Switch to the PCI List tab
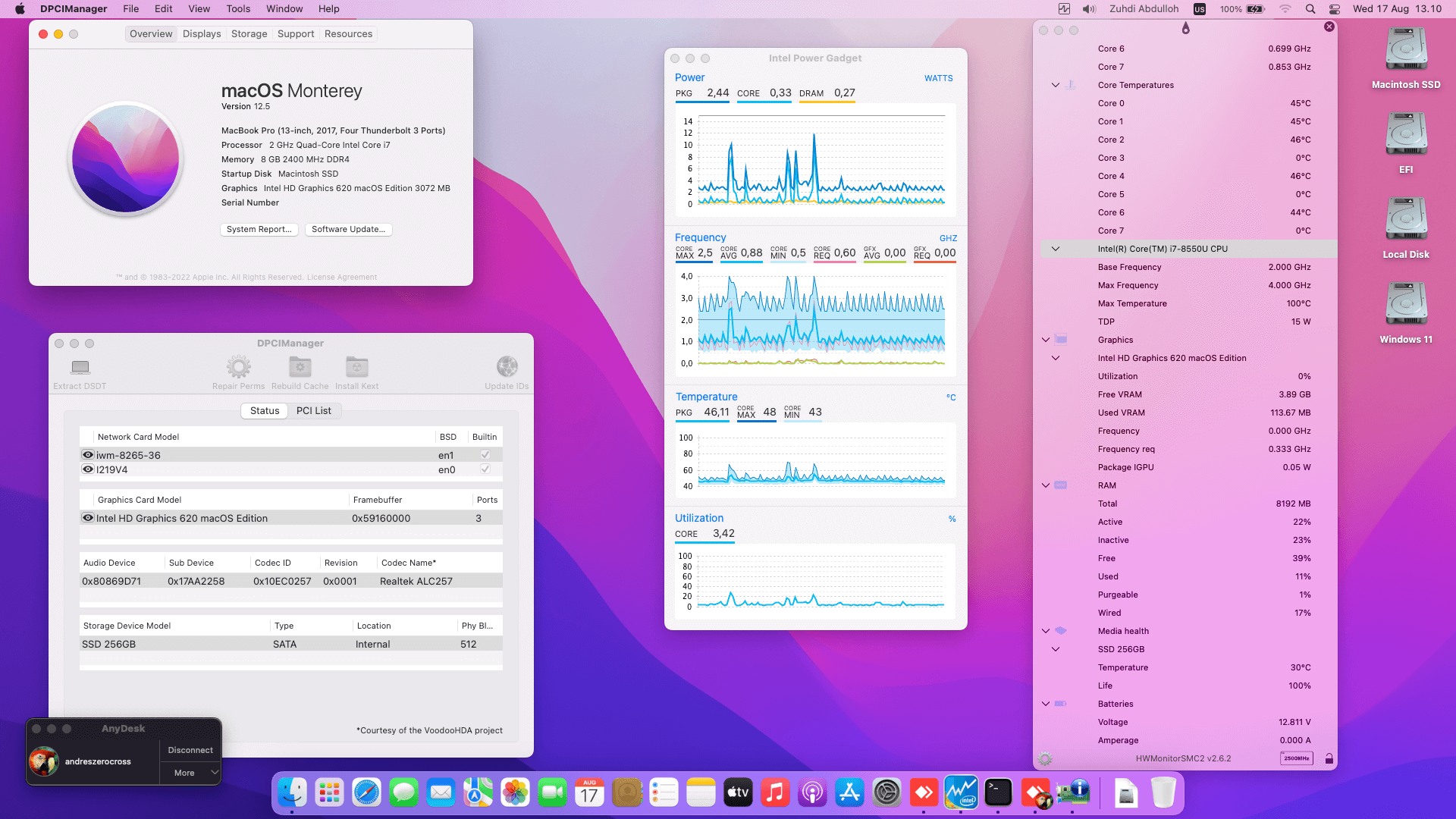Screen dimensions: 1456x819 313,411
